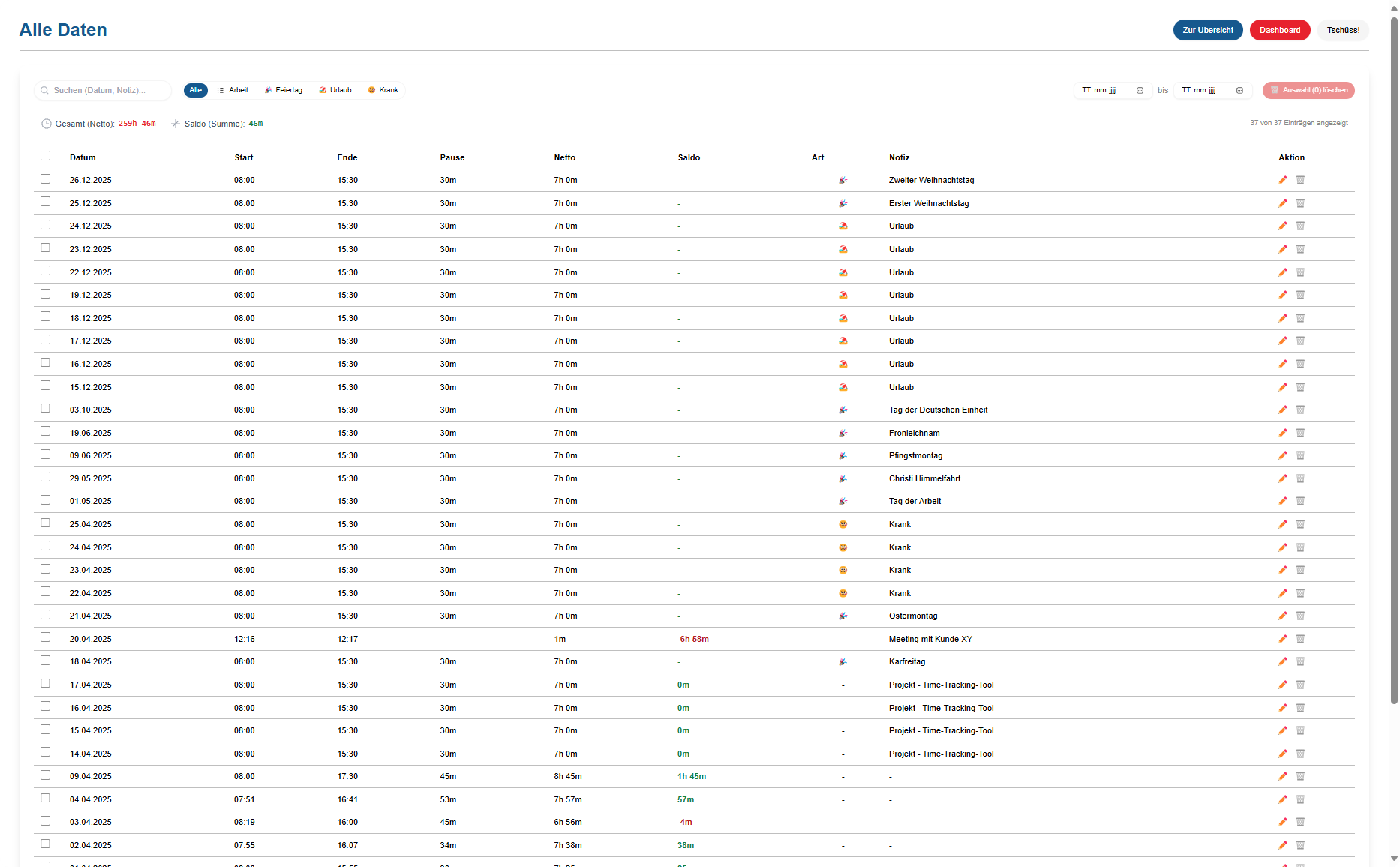The width and height of the screenshot is (1400, 867).
Task: Click the 1h 45m saldo value
Action: [x=692, y=776]
